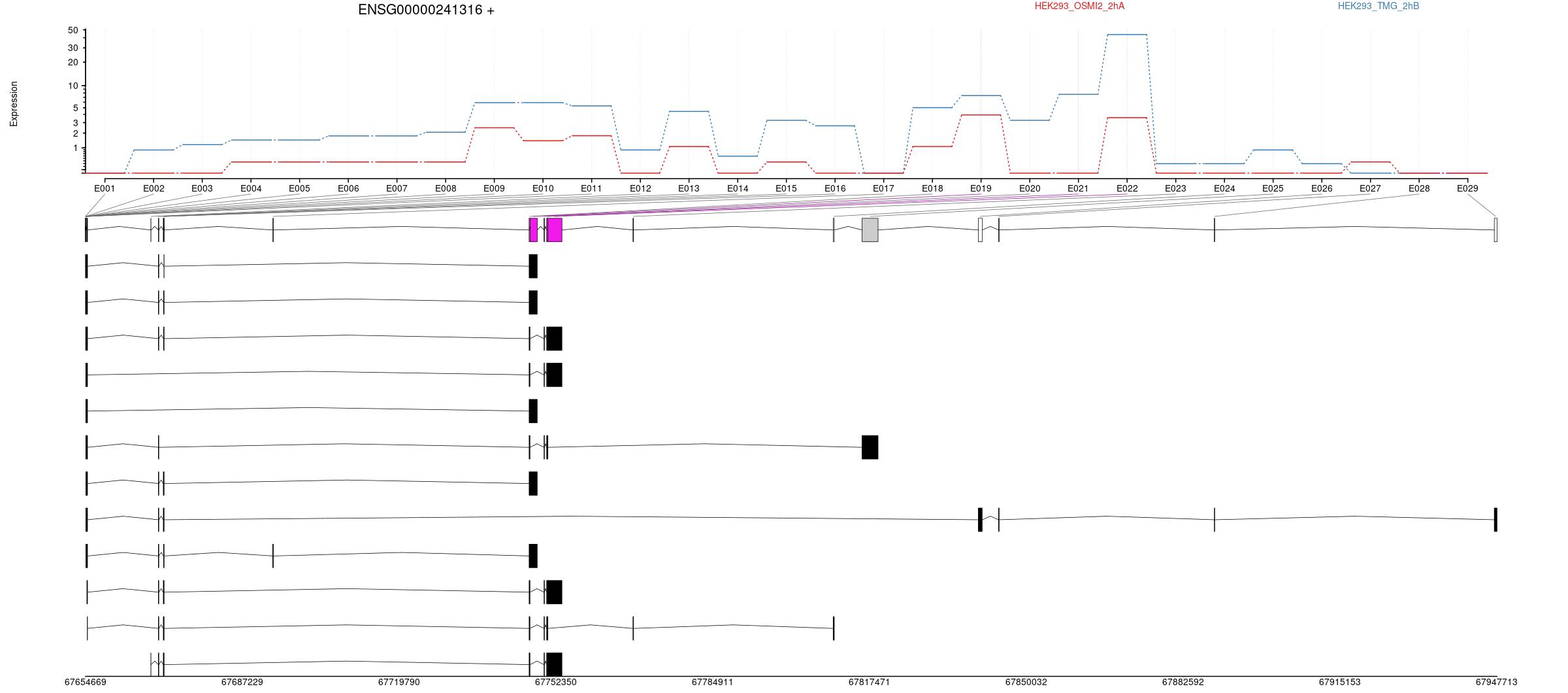Click y-axis tick value 50
This screenshot has width=1568, height=693.
73,30
